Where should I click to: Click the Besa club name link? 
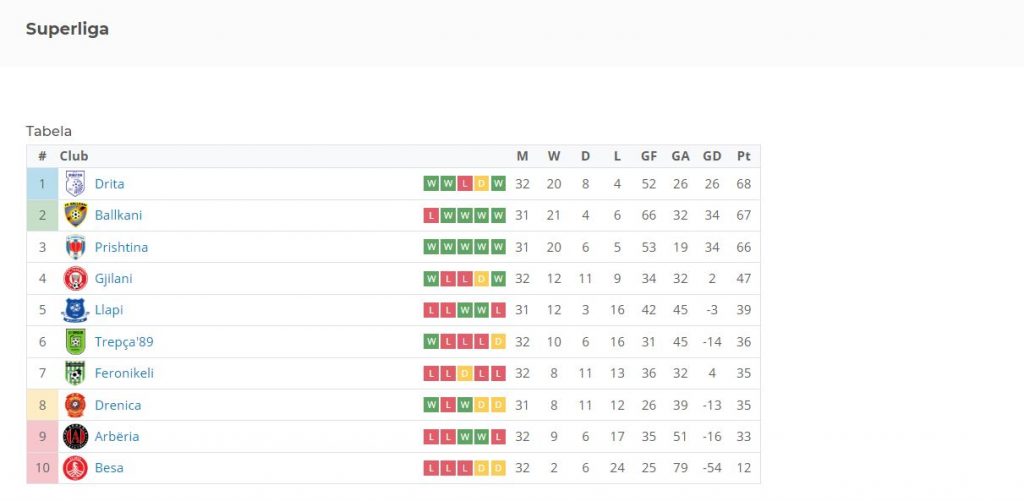click(109, 468)
